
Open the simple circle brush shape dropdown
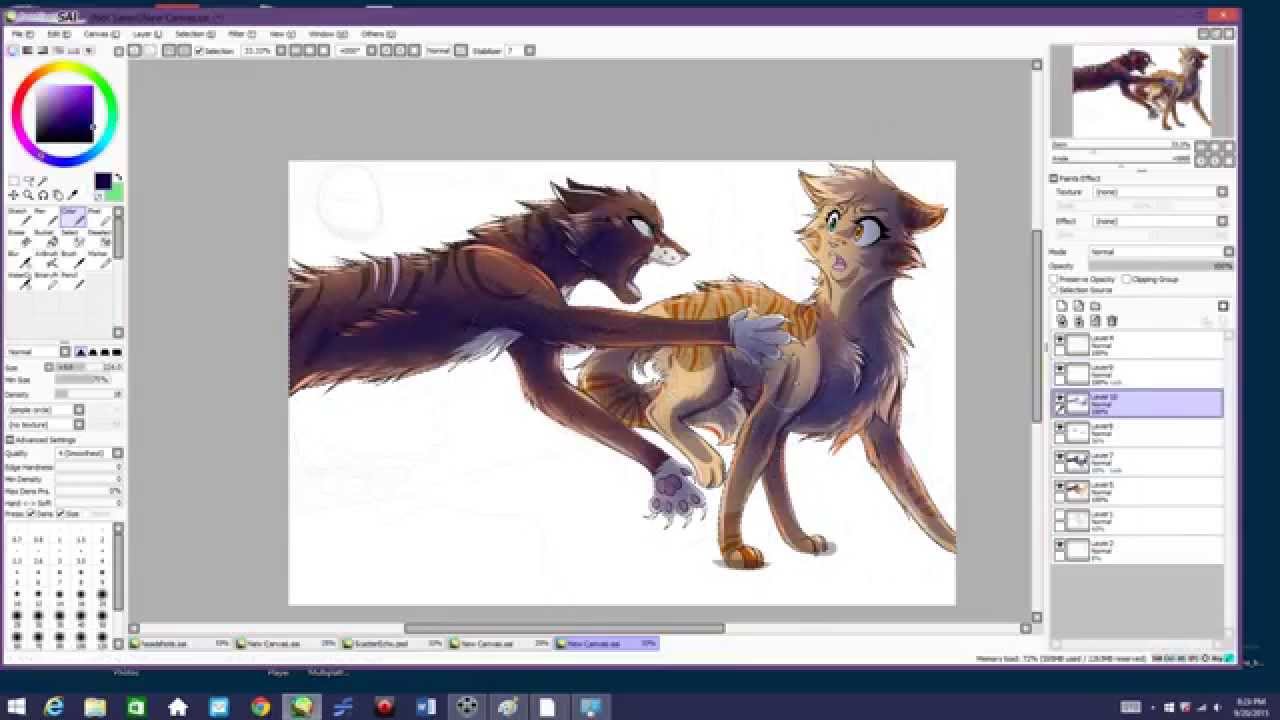pos(45,410)
